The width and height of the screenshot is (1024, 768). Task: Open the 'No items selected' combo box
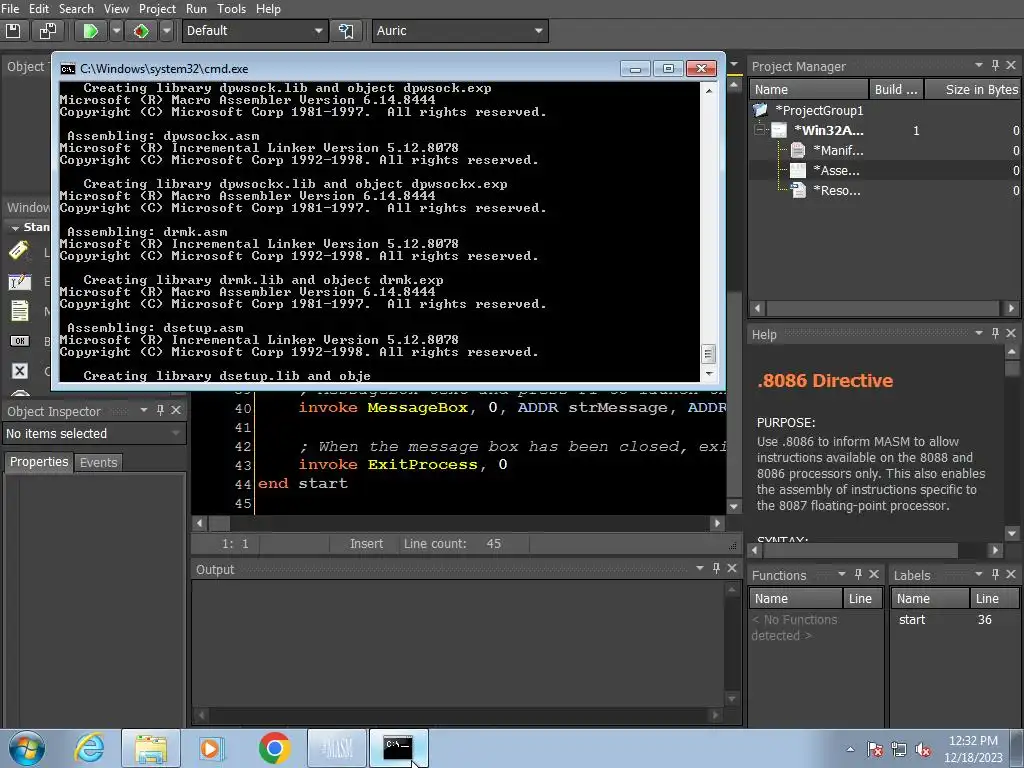pos(94,434)
